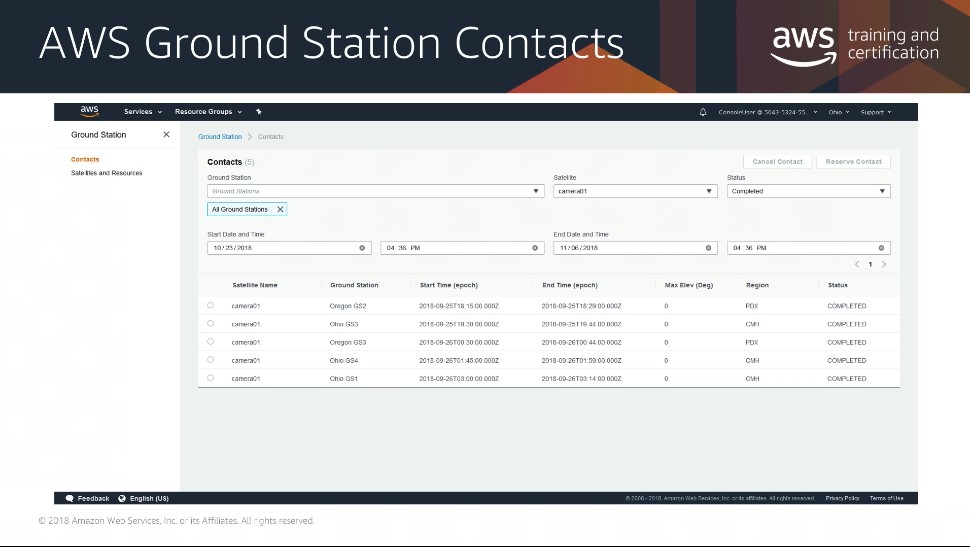Click the start date input 10/23/2018
Image resolution: width=970 pixels, height=547 pixels.
pyautogui.click(x=289, y=248)
